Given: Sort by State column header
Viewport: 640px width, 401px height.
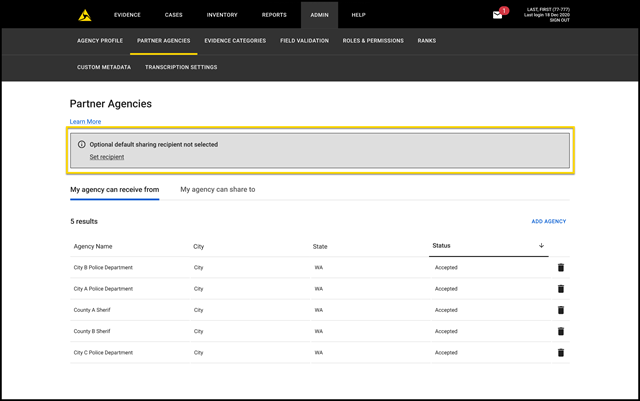Looking at the screenshot, I should click(x=320, y=246).
